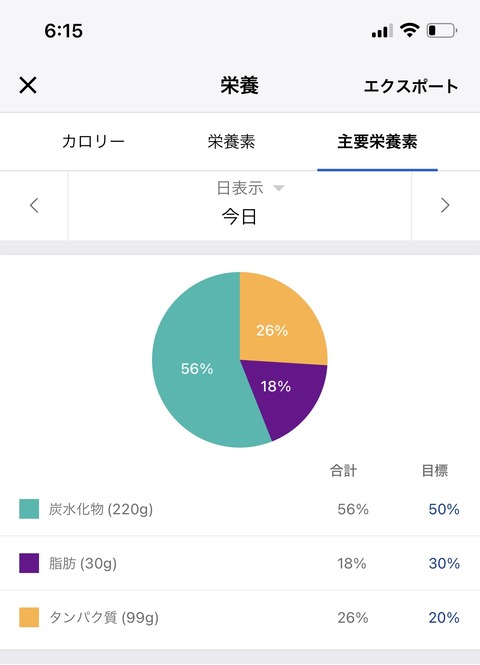Go to previous day with left chevron
Viewport: 480px width, 665px height.
(x=34, y=205)
